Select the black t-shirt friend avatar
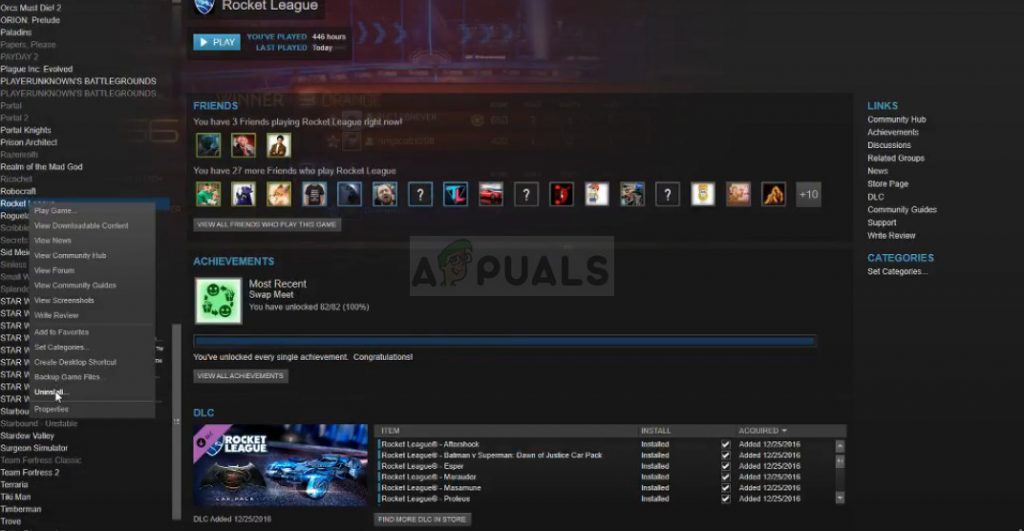 tap(314, 194)
